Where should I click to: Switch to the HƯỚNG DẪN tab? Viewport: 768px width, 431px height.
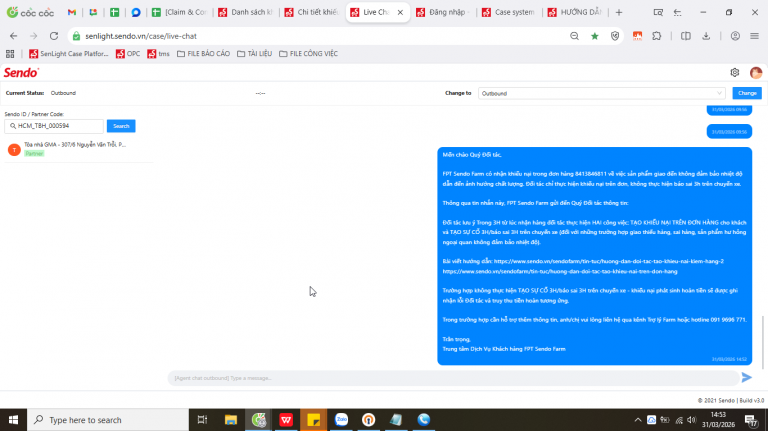pos(575,12)
